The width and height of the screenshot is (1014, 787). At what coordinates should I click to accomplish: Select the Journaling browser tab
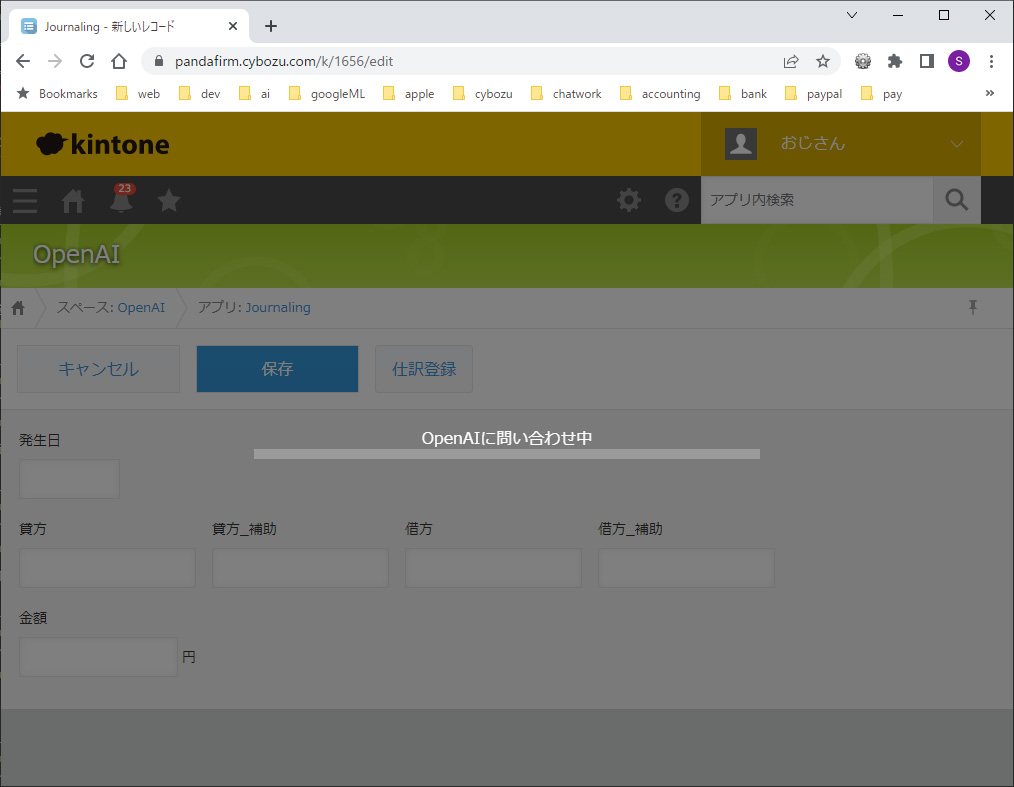pos(129,26)
